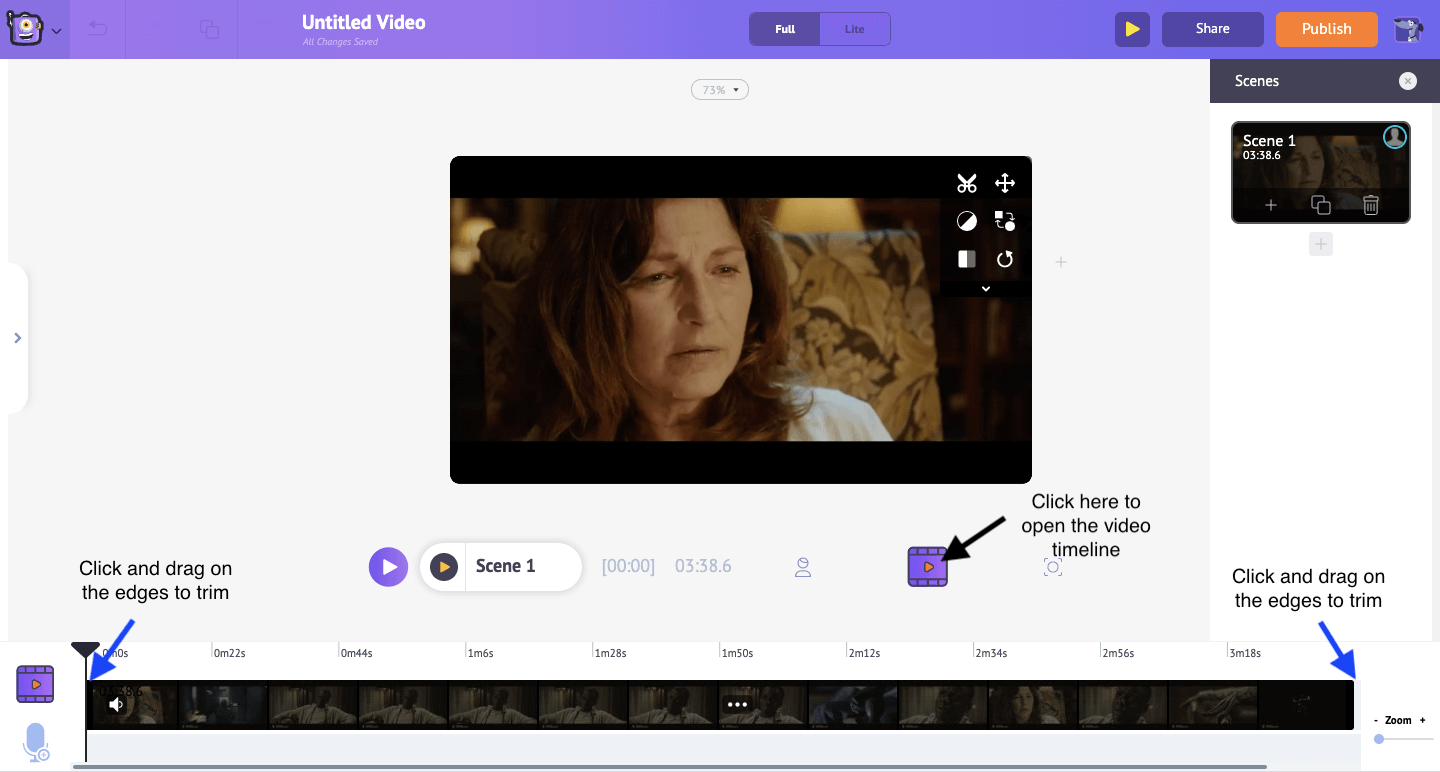Open the video timeline filmstrip icon
Screen dimensions: 1440x772
[927, 567]
